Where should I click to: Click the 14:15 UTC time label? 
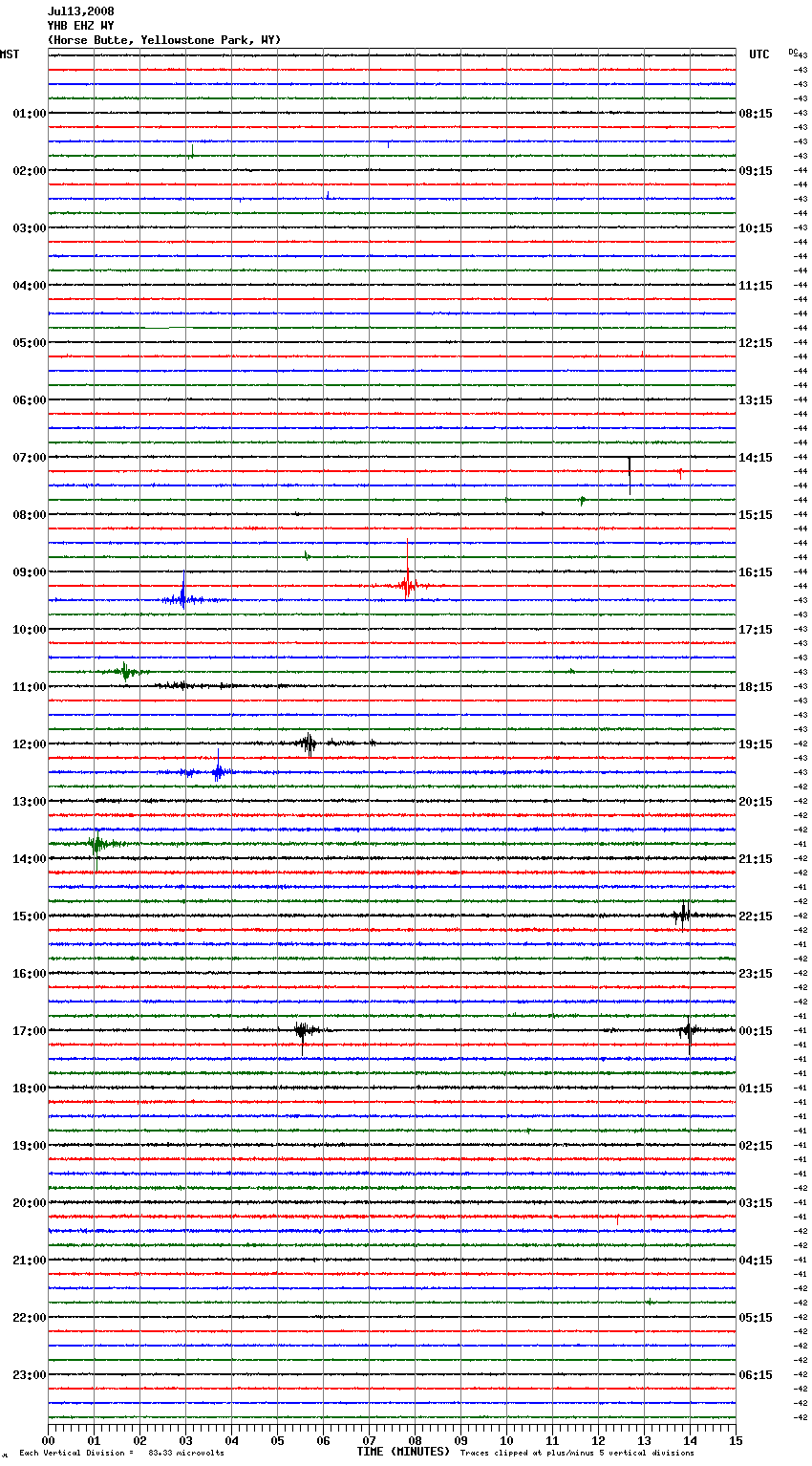coord(756,458)
